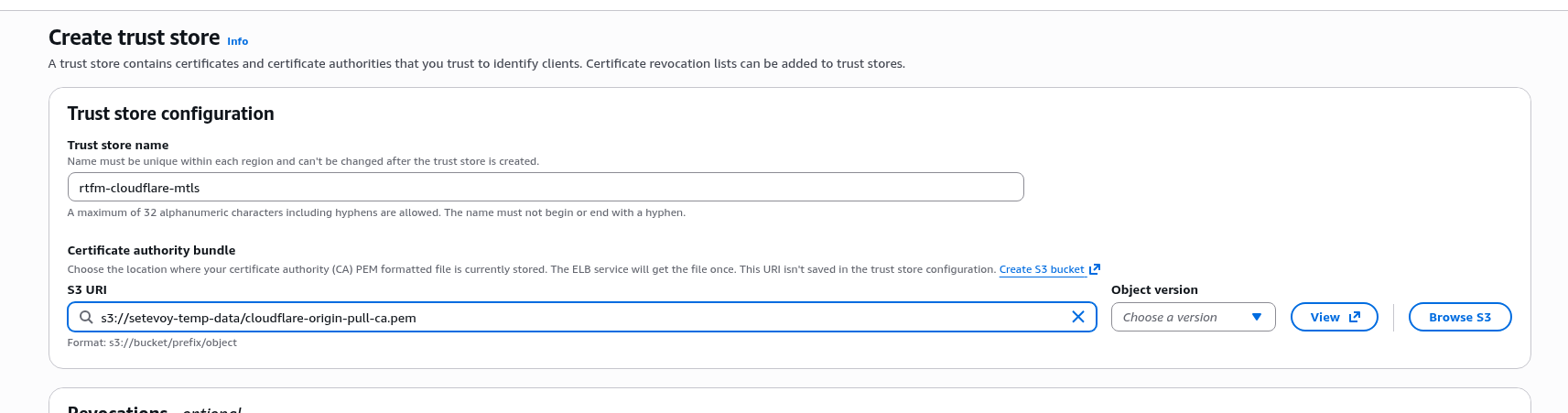Click the Revocations section heading
The height and width of the screenshot is (413, 1568).
tap(117, 408)
